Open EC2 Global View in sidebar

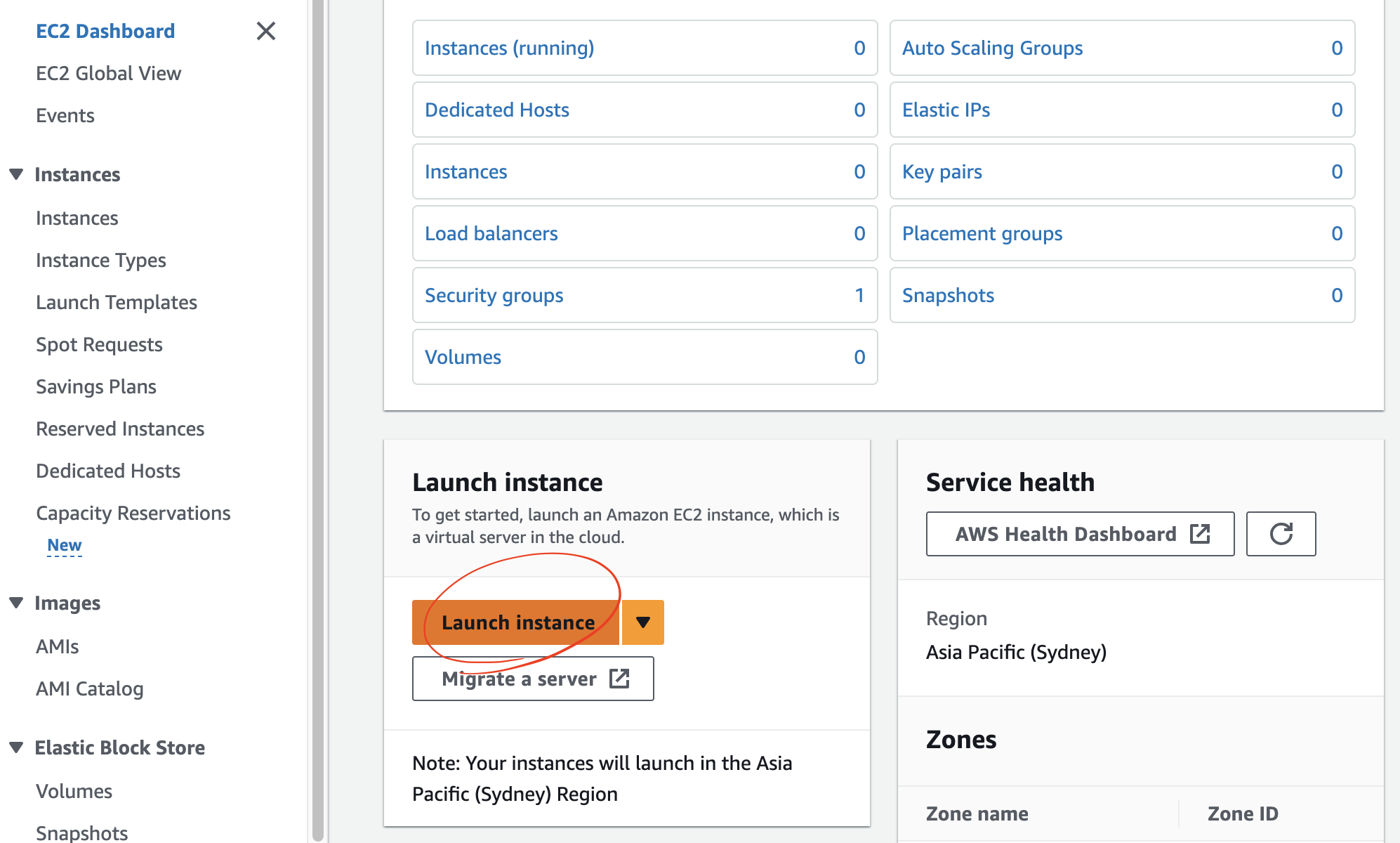pyautogui.click(x=108, y=73)
